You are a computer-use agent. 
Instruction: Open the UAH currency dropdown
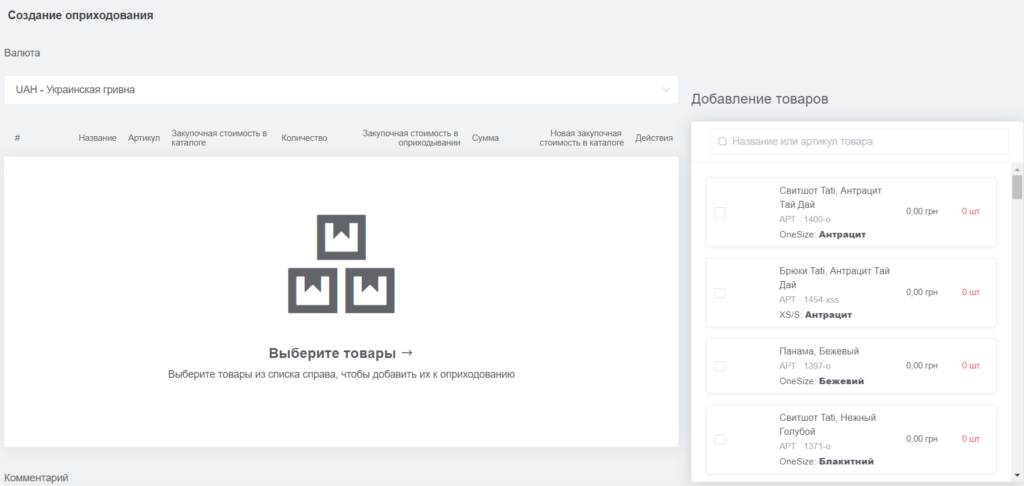coord(341,89)
